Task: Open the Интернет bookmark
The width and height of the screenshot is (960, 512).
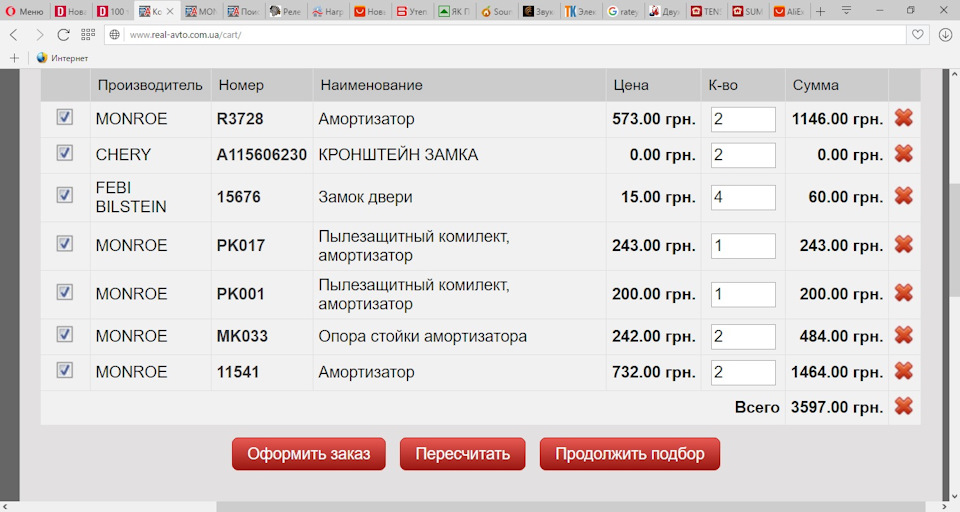Action: 62,58
